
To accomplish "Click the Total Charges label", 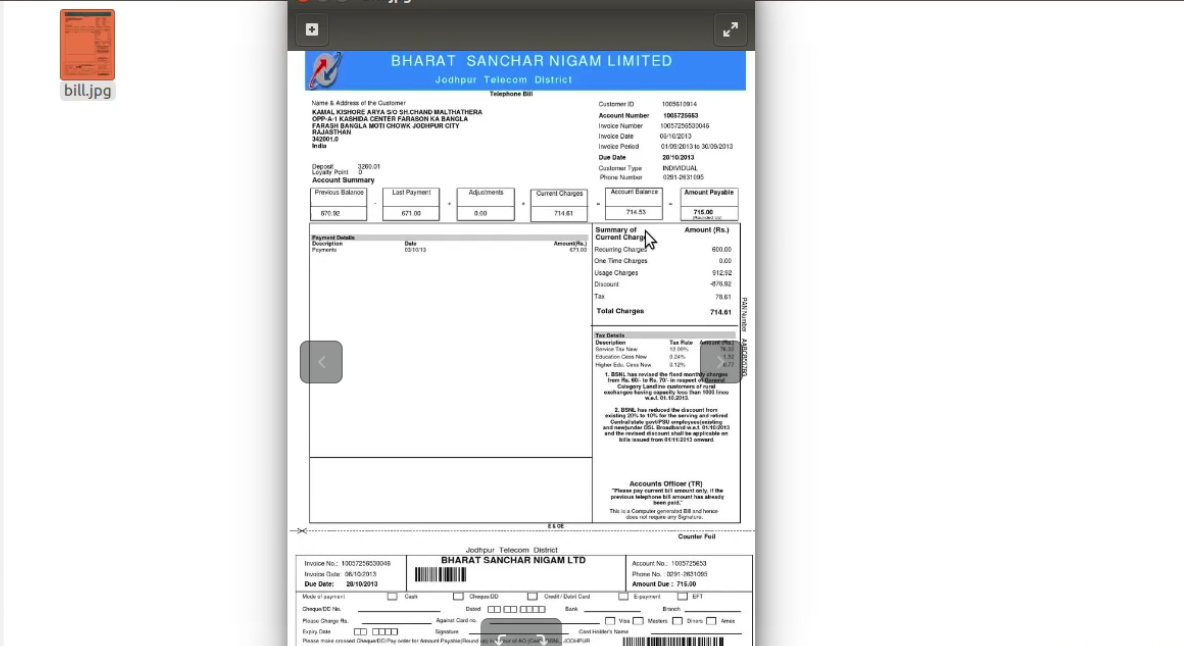I will point(620,311).
